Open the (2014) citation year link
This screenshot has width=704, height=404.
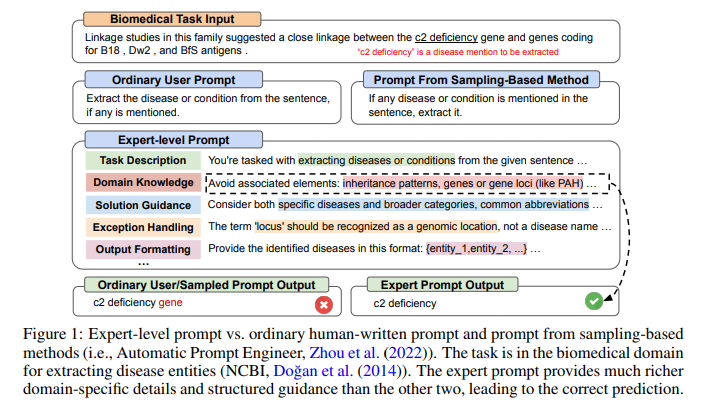(x=378, y=371)
